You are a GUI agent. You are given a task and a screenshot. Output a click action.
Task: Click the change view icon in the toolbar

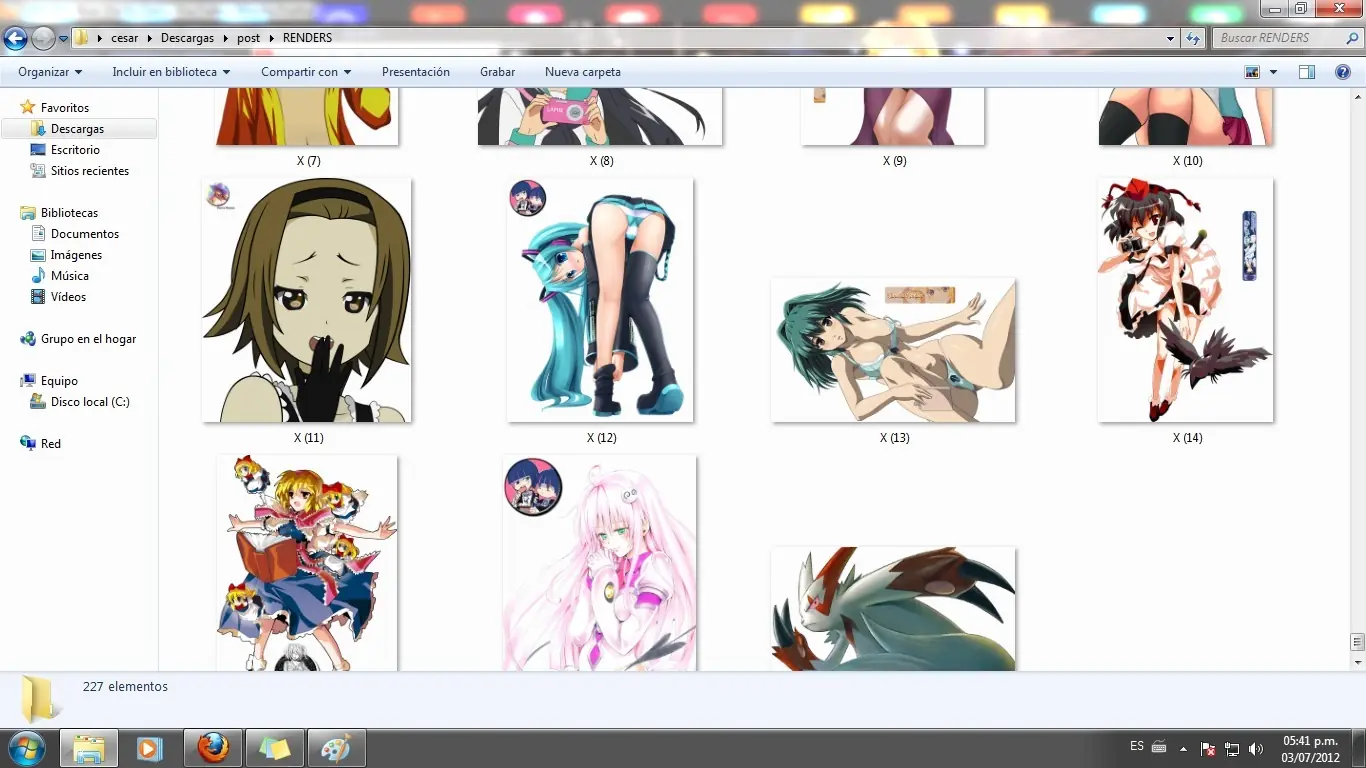[x=1252, y=72]
